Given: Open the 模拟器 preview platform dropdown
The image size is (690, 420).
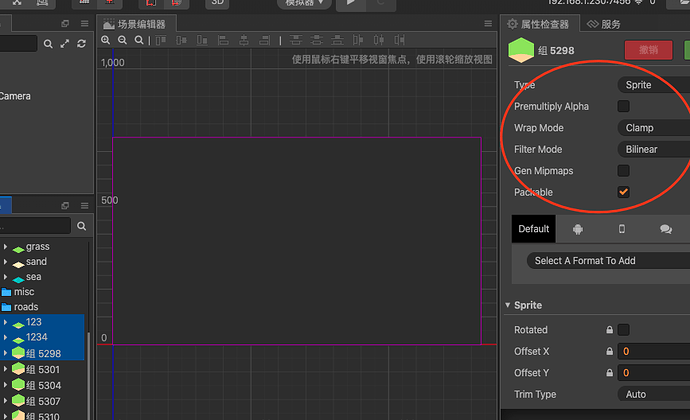Looking at the screenshot, I should (304, 4).
